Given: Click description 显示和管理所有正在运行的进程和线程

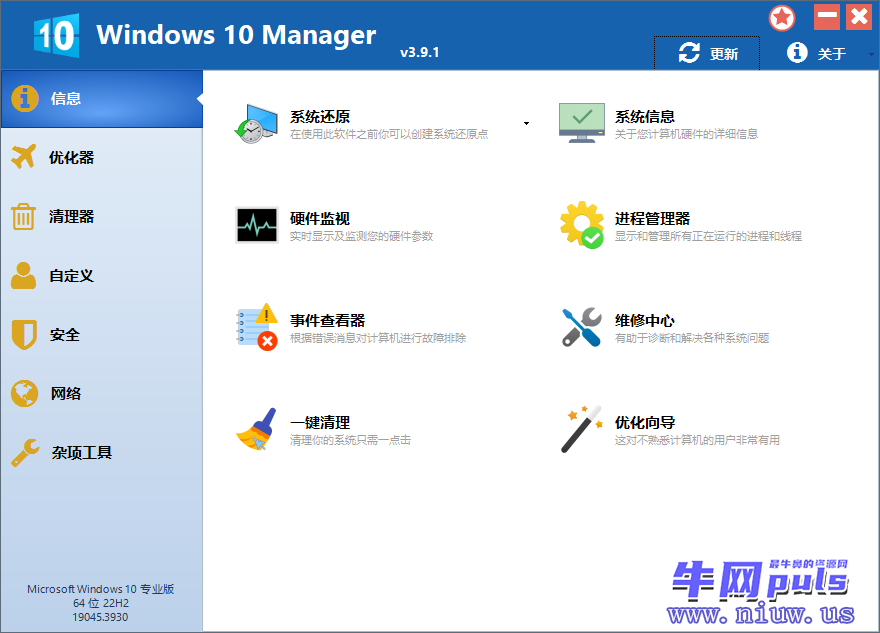Looking at the screenshot, I should [x=708, y=236].
